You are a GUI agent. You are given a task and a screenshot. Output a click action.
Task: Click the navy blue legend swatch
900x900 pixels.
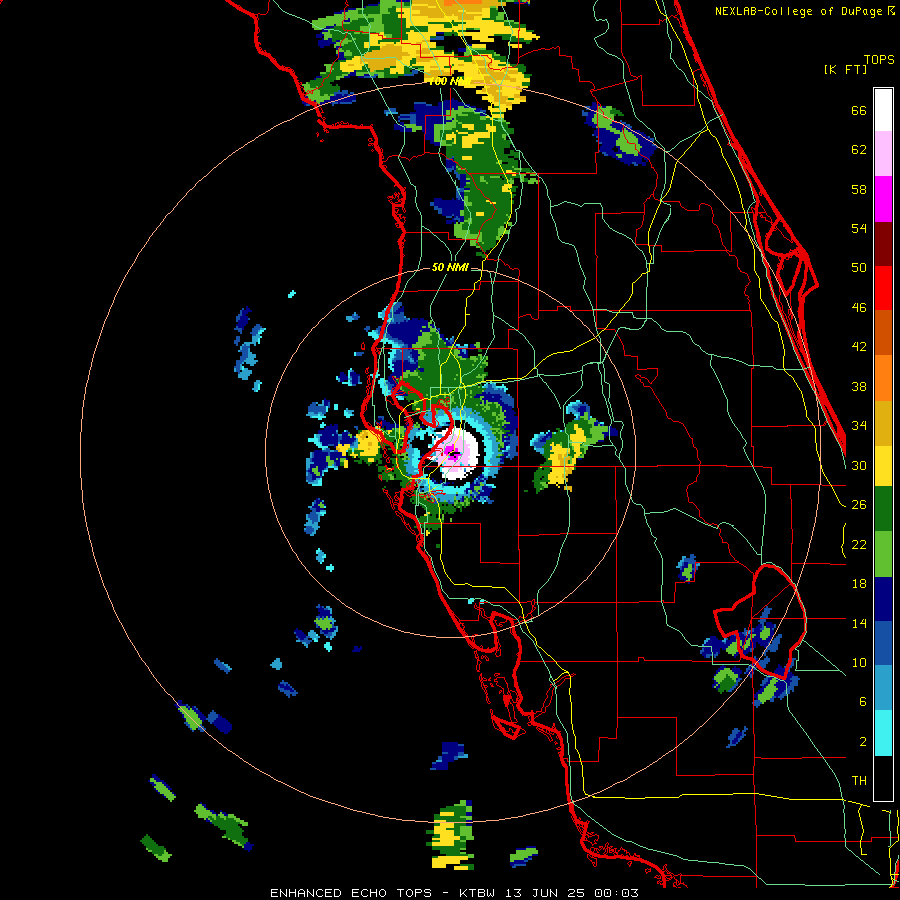883,599
